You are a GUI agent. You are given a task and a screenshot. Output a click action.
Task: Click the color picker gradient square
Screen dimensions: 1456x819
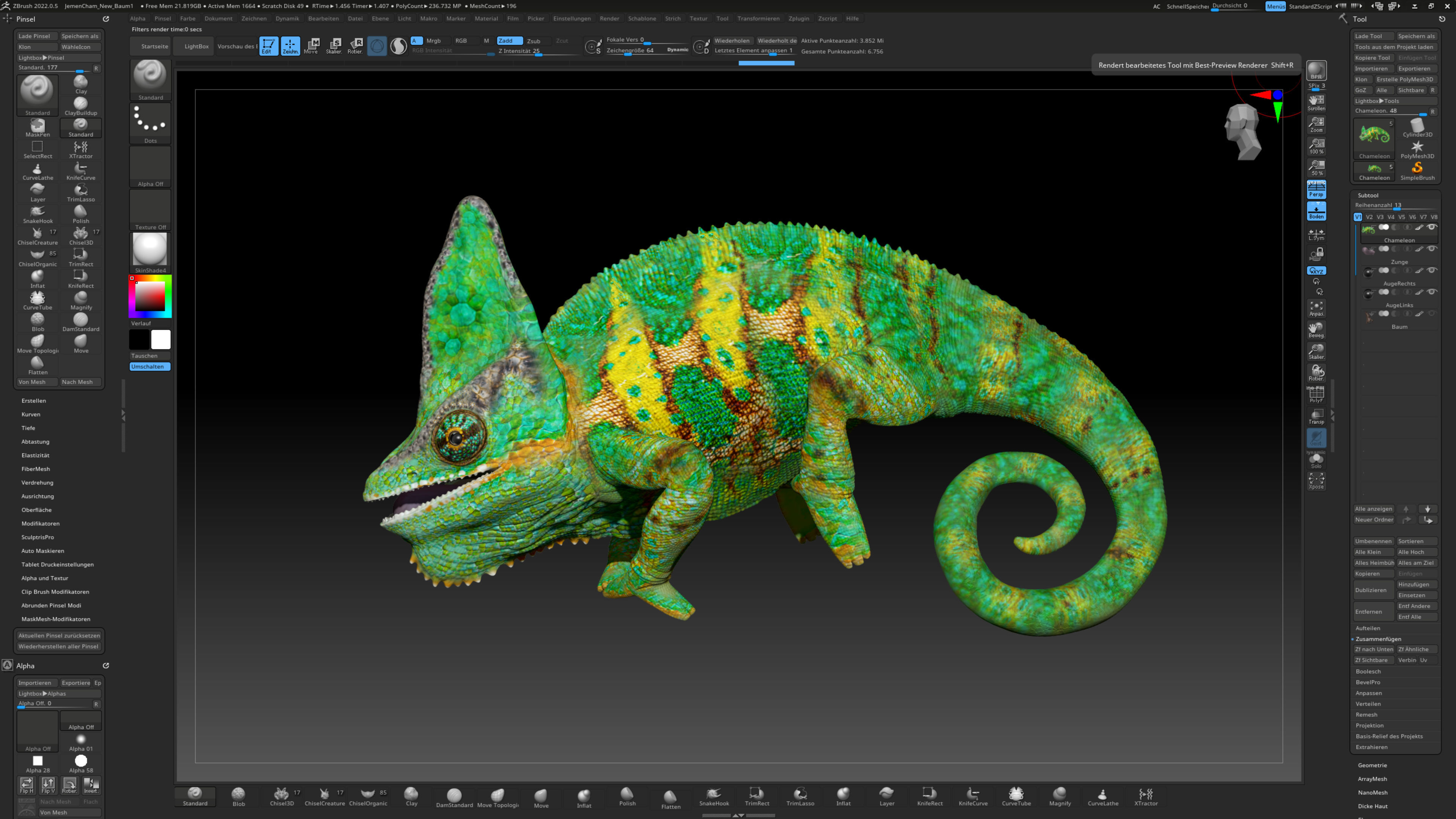click(150, 296)
